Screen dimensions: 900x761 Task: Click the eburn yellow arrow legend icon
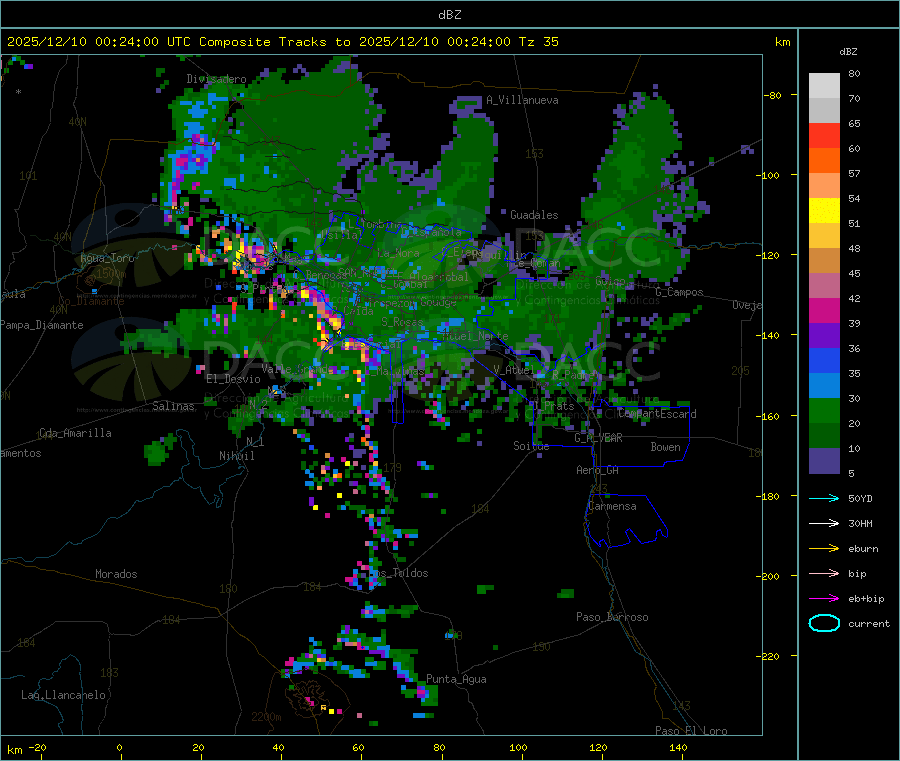tap(824, 549)
